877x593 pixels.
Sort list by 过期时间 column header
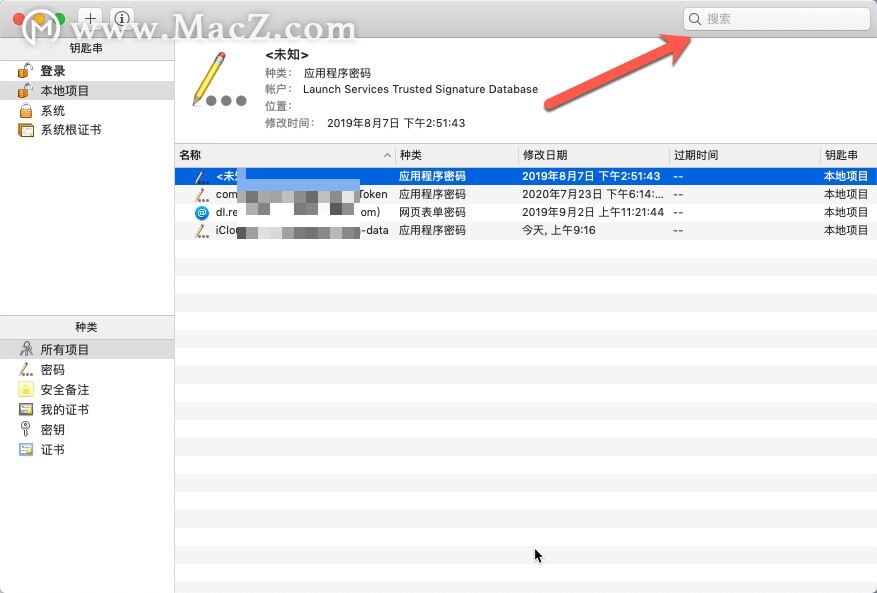[745, 155]
